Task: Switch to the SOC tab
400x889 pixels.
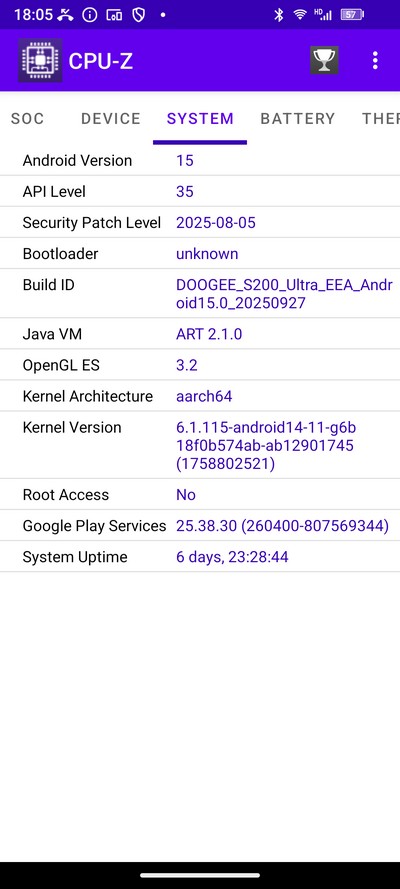Action: [27, 118]
